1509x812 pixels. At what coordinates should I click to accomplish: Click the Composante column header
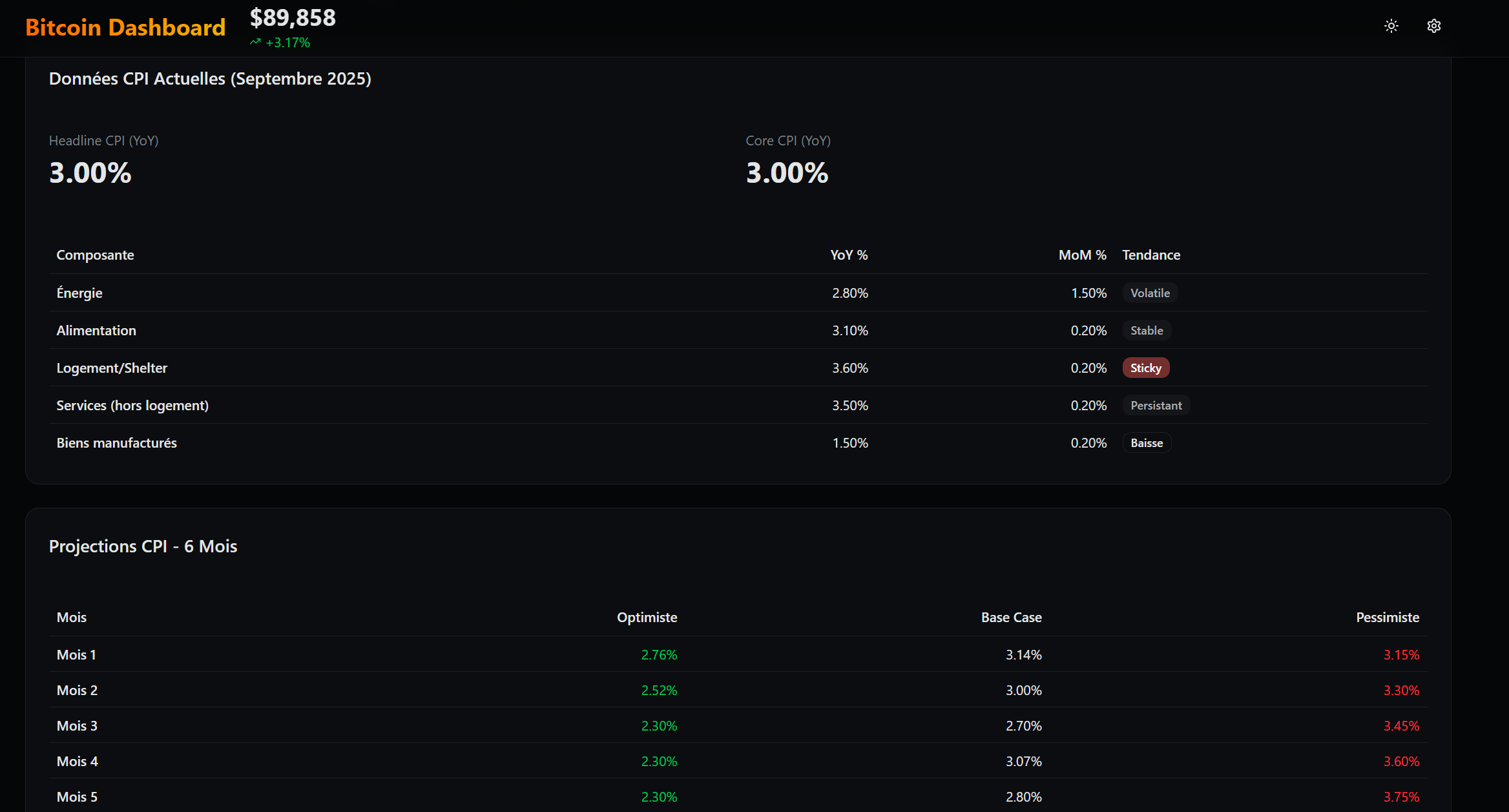tap(95, 255)
